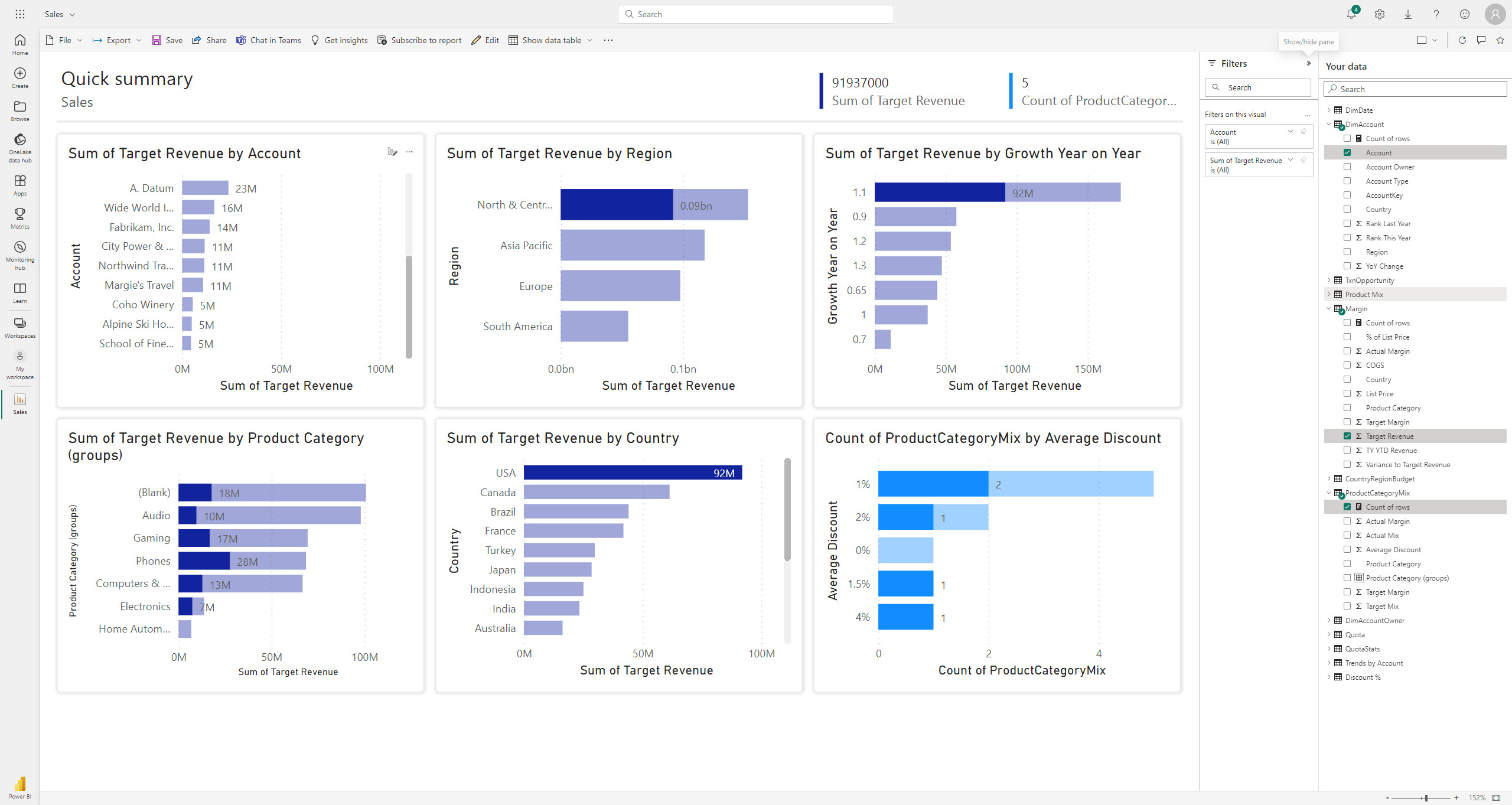
Task: Click the zoom slider handle
Action: 1426,798
